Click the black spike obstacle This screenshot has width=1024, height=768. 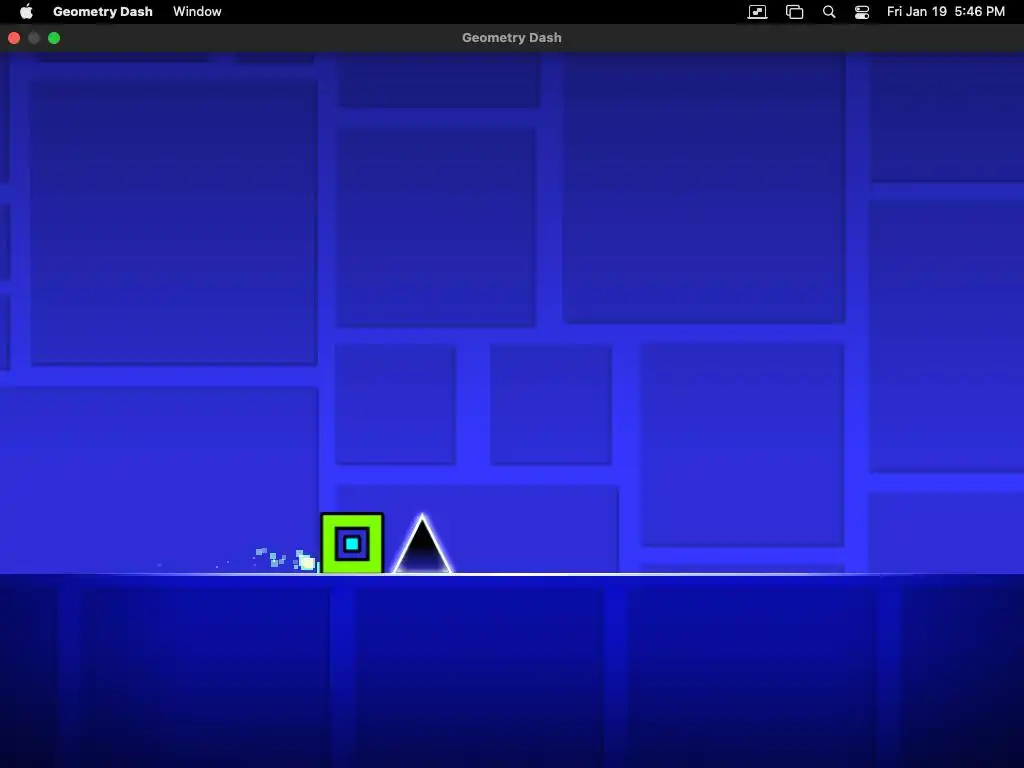tap(422, 545)
